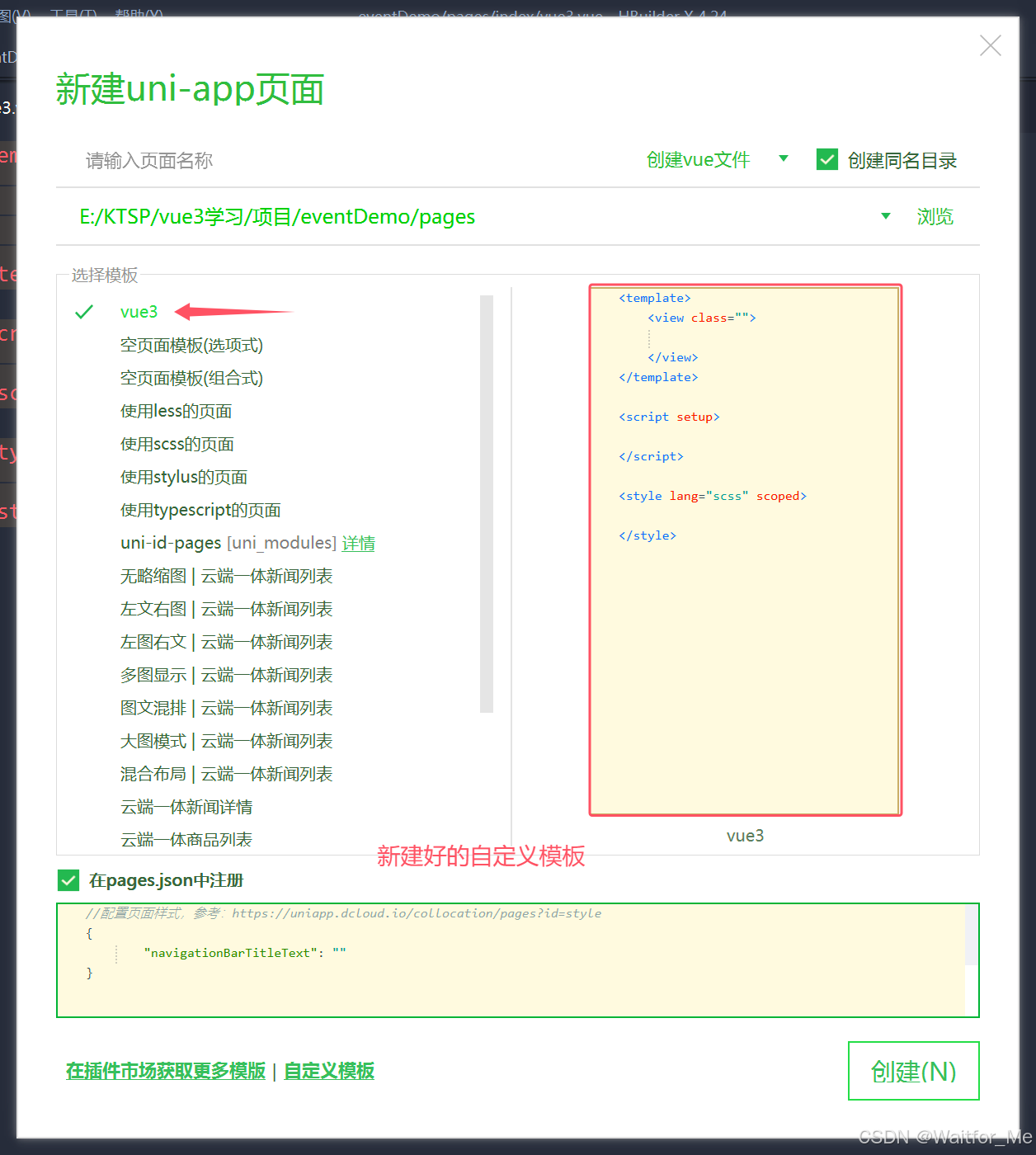Select 图文混排 | 云端一体新闻列表 template
Image resolution: width=1036 pixels, height=1155 pixels.
coord(226,708)
